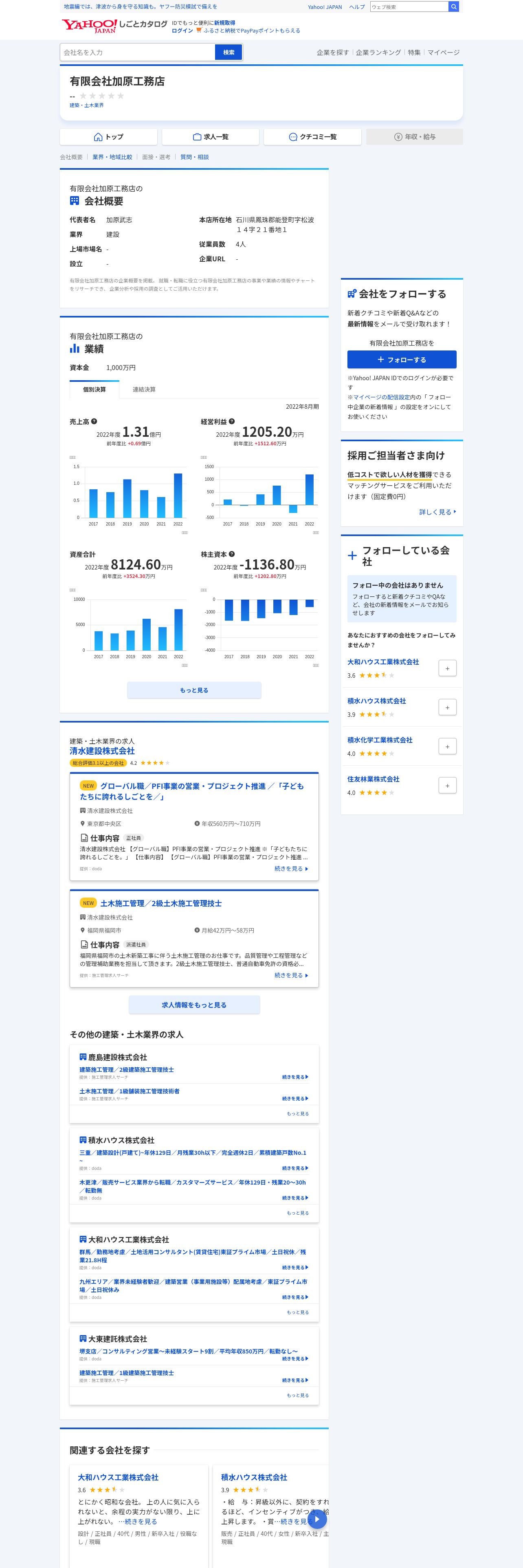
Task: Open グローバル職／PFI事業の営業 job listing
Action: click(x=192, y=791)
